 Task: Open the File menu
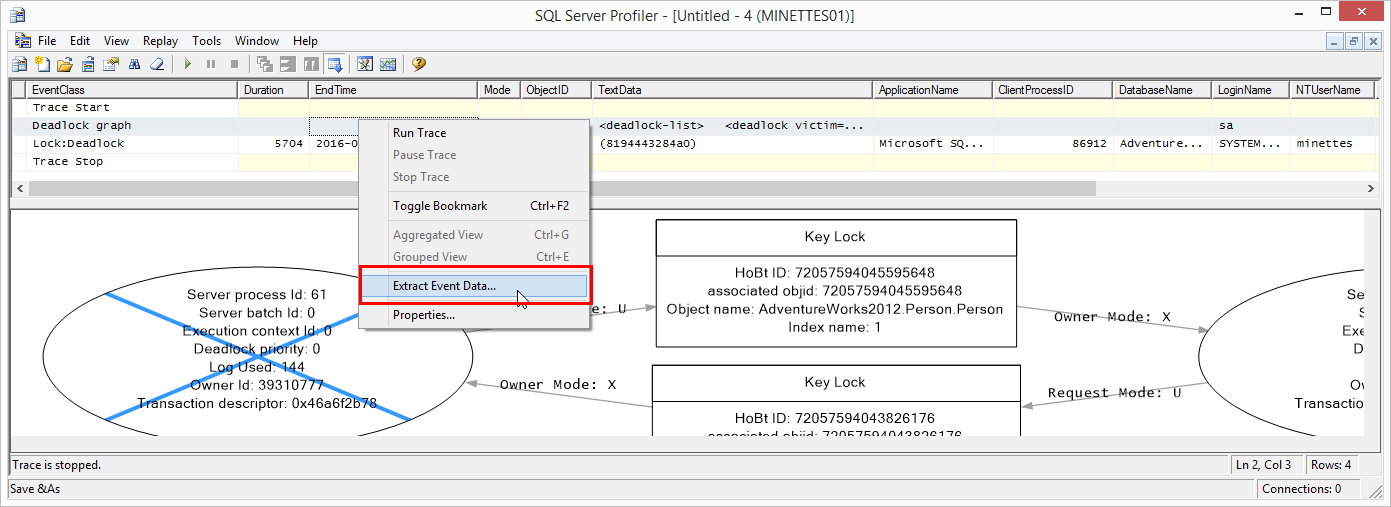click(47, 41)
